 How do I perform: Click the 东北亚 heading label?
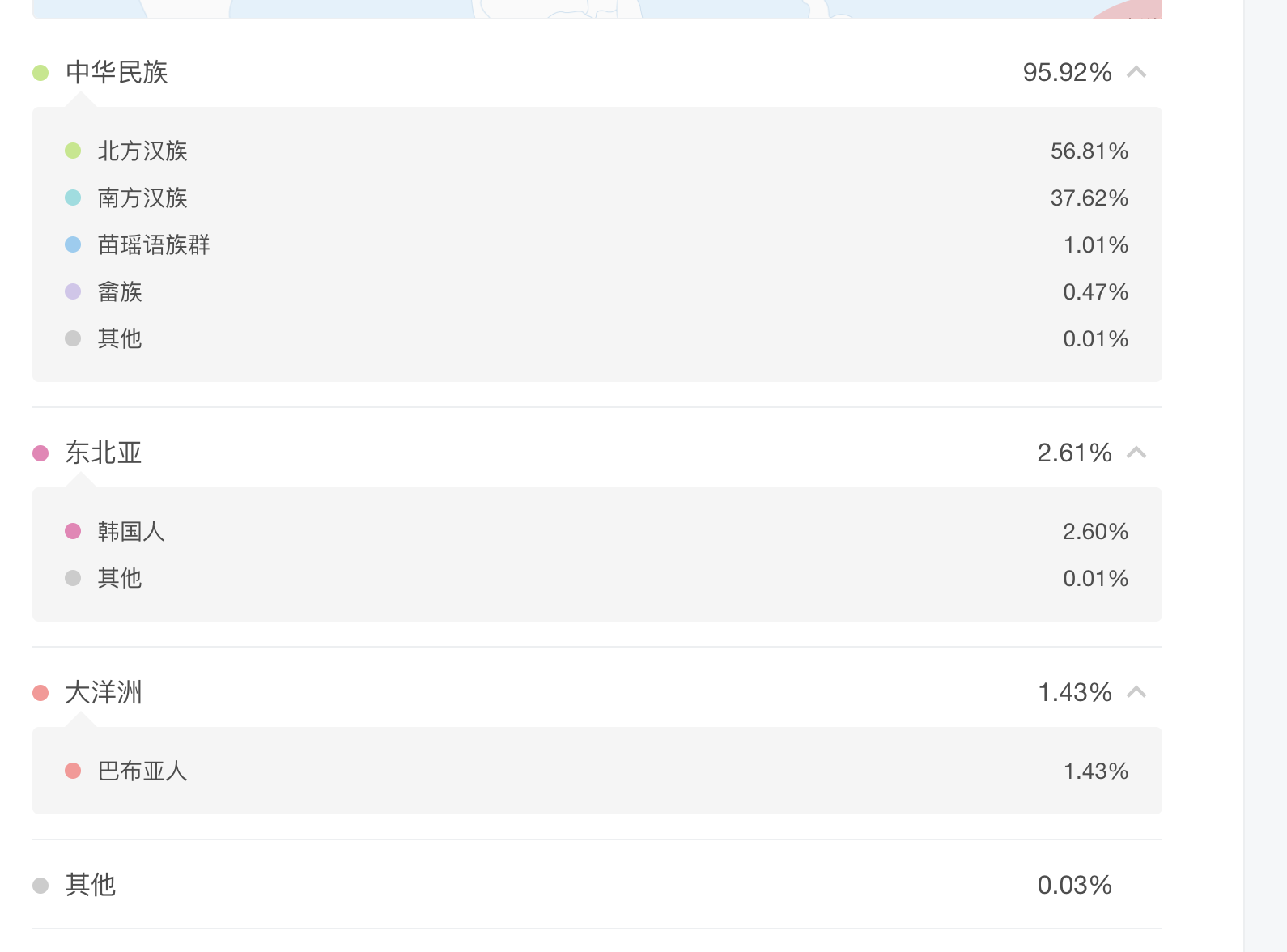point(104,453)
